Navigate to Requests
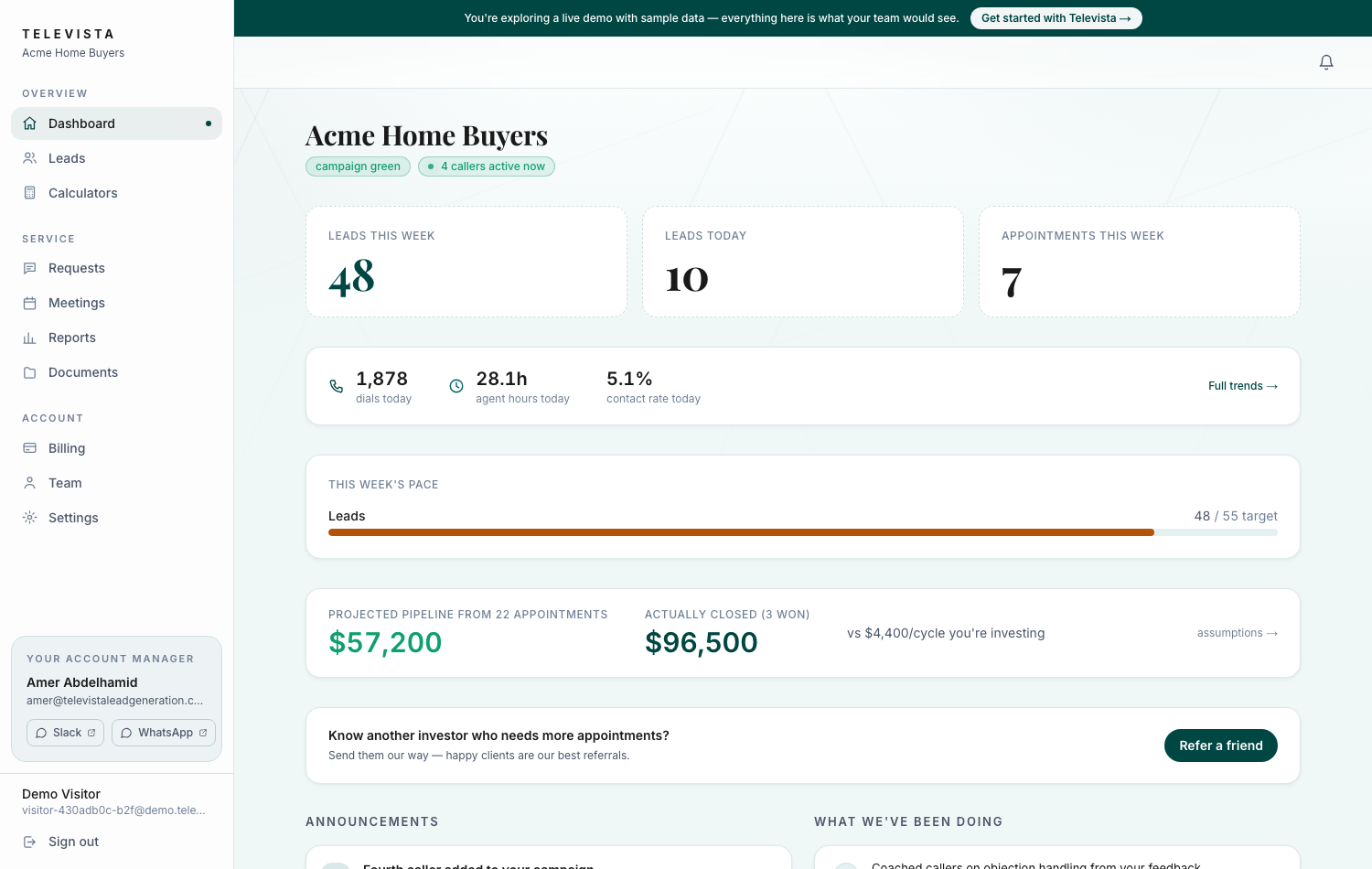The width and height of the screenshot is (1372, 869). [x=116, y=268]
